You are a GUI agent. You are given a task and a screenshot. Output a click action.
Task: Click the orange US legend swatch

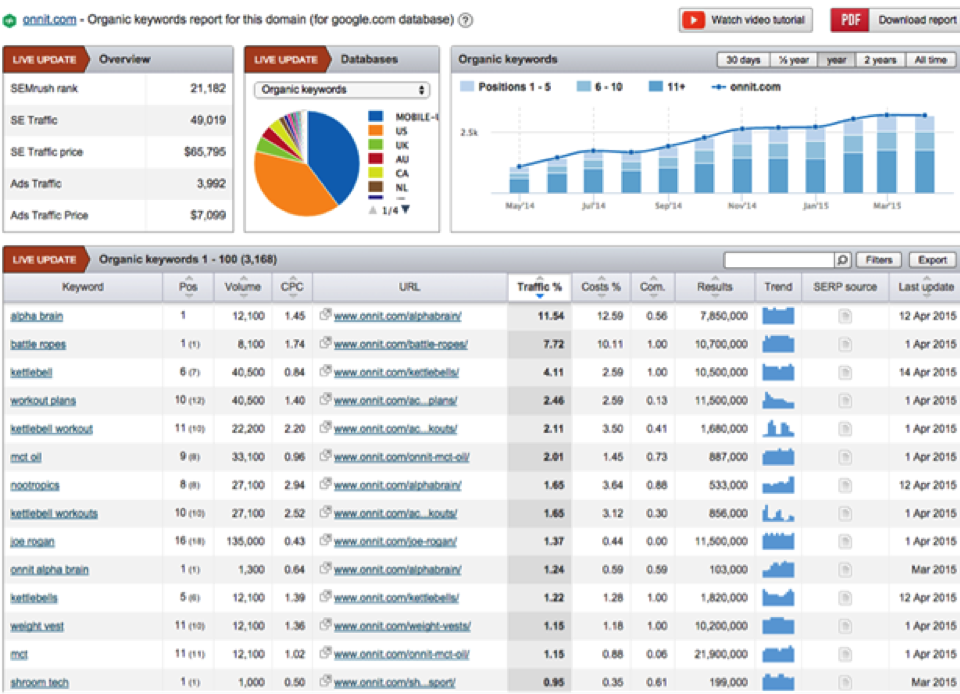point(375,130)
